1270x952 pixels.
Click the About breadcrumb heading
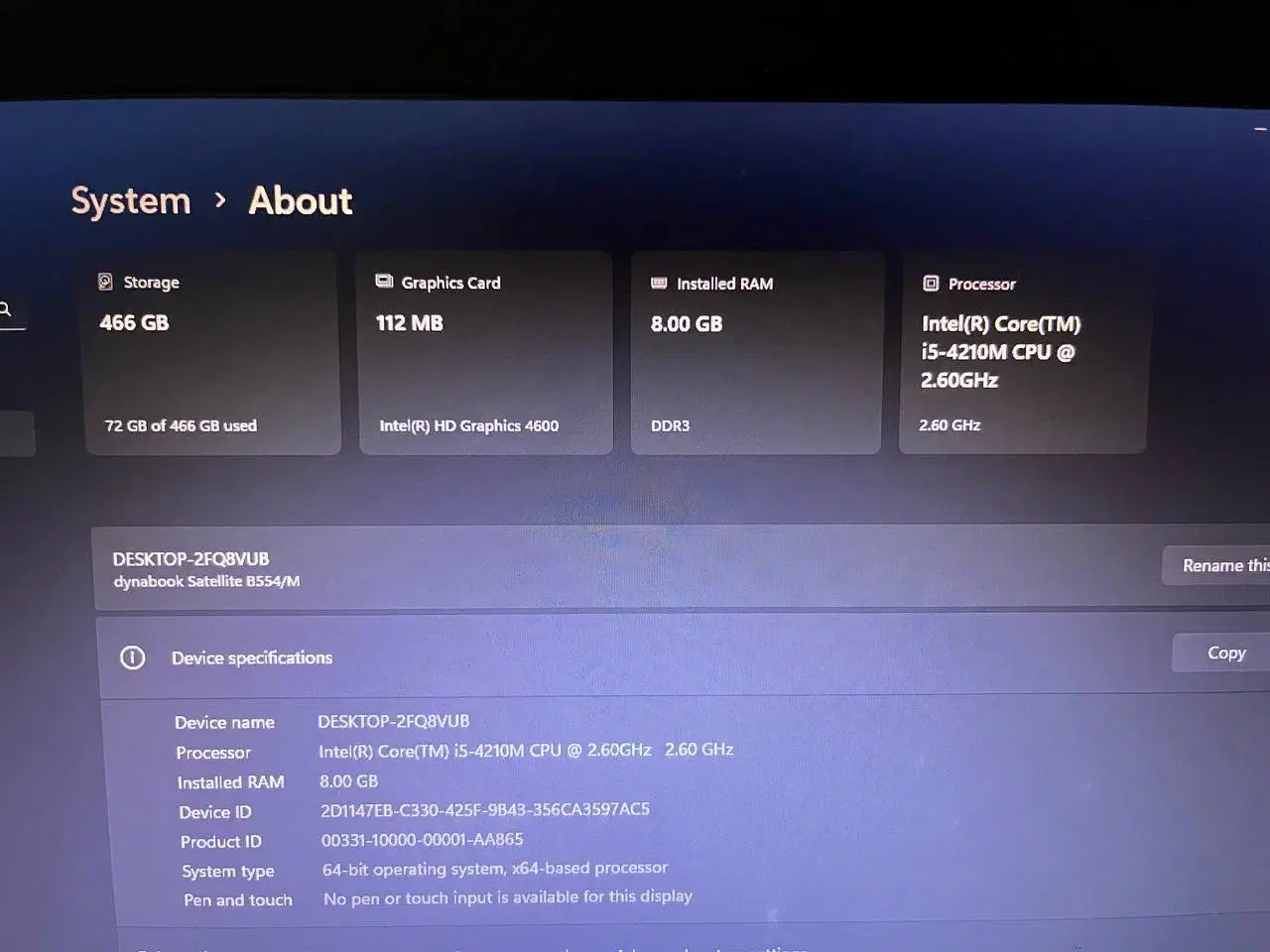pos(301,200)
